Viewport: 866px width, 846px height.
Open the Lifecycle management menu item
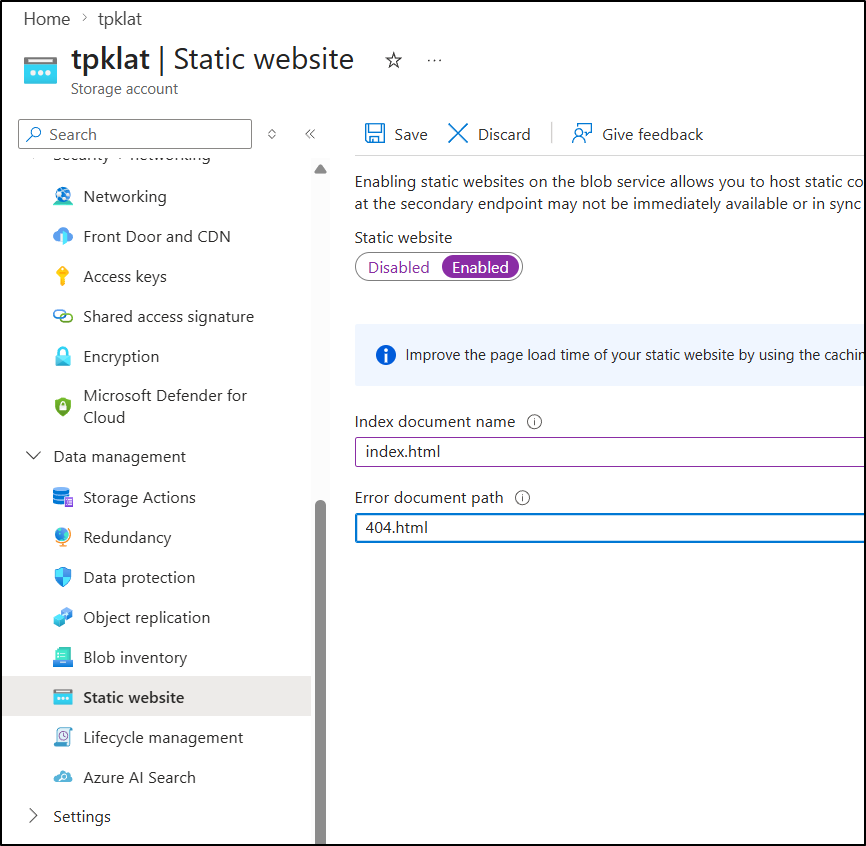[x=163, y=737]
